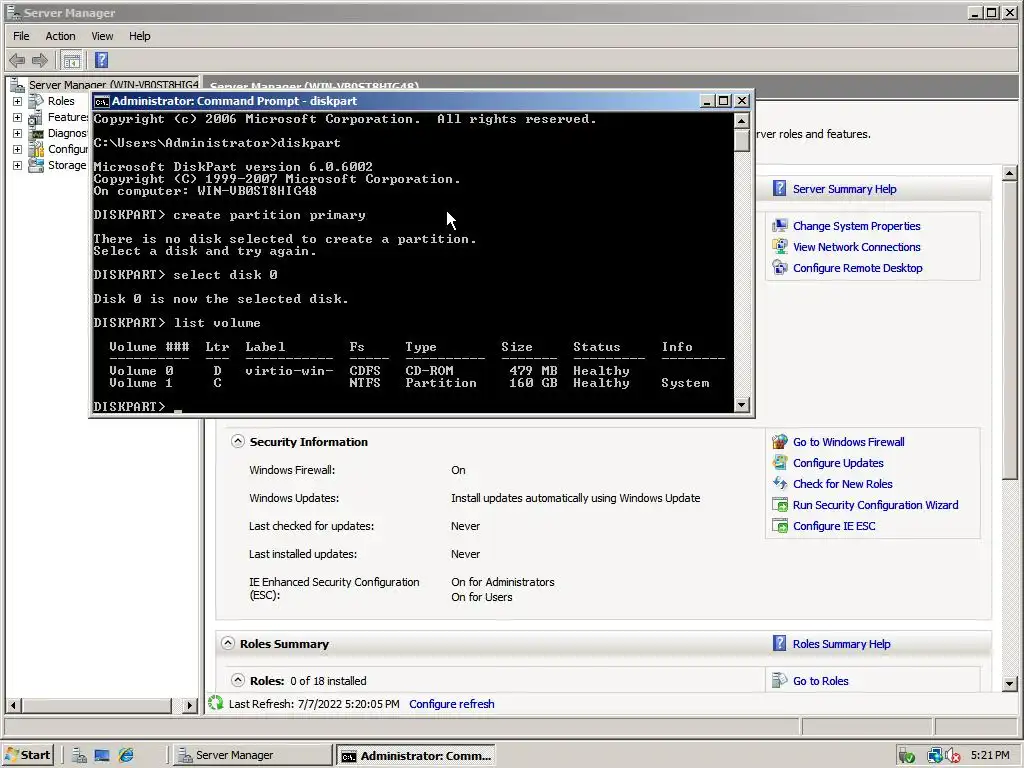Viewport: 1024px width, 768px height.
Task: Collapse the Roles 0 of 18 installed section
Action: tap(238, 680)
